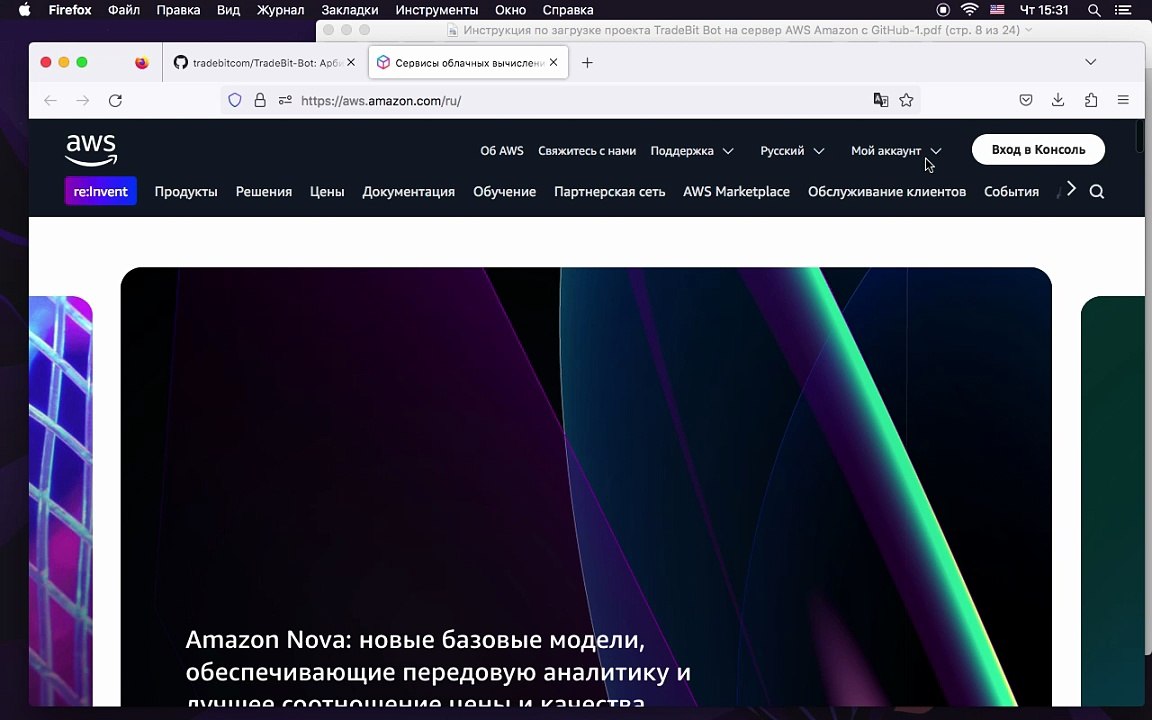Open Обучение navigation item
This screenshot has height=720, width=1152.
tap(505, 192)
